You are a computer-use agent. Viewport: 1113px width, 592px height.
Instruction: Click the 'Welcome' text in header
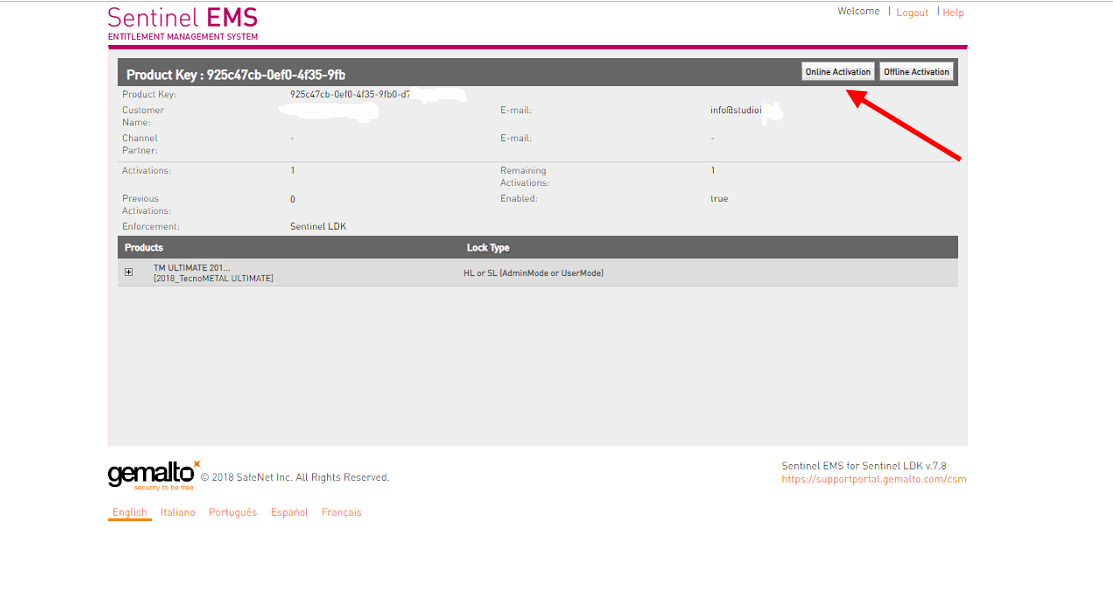pos(858,11)
